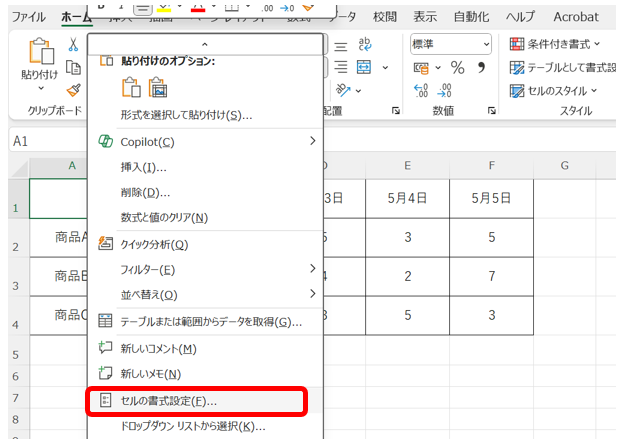Open the number format 標準 dropdown

click(486, 44)
